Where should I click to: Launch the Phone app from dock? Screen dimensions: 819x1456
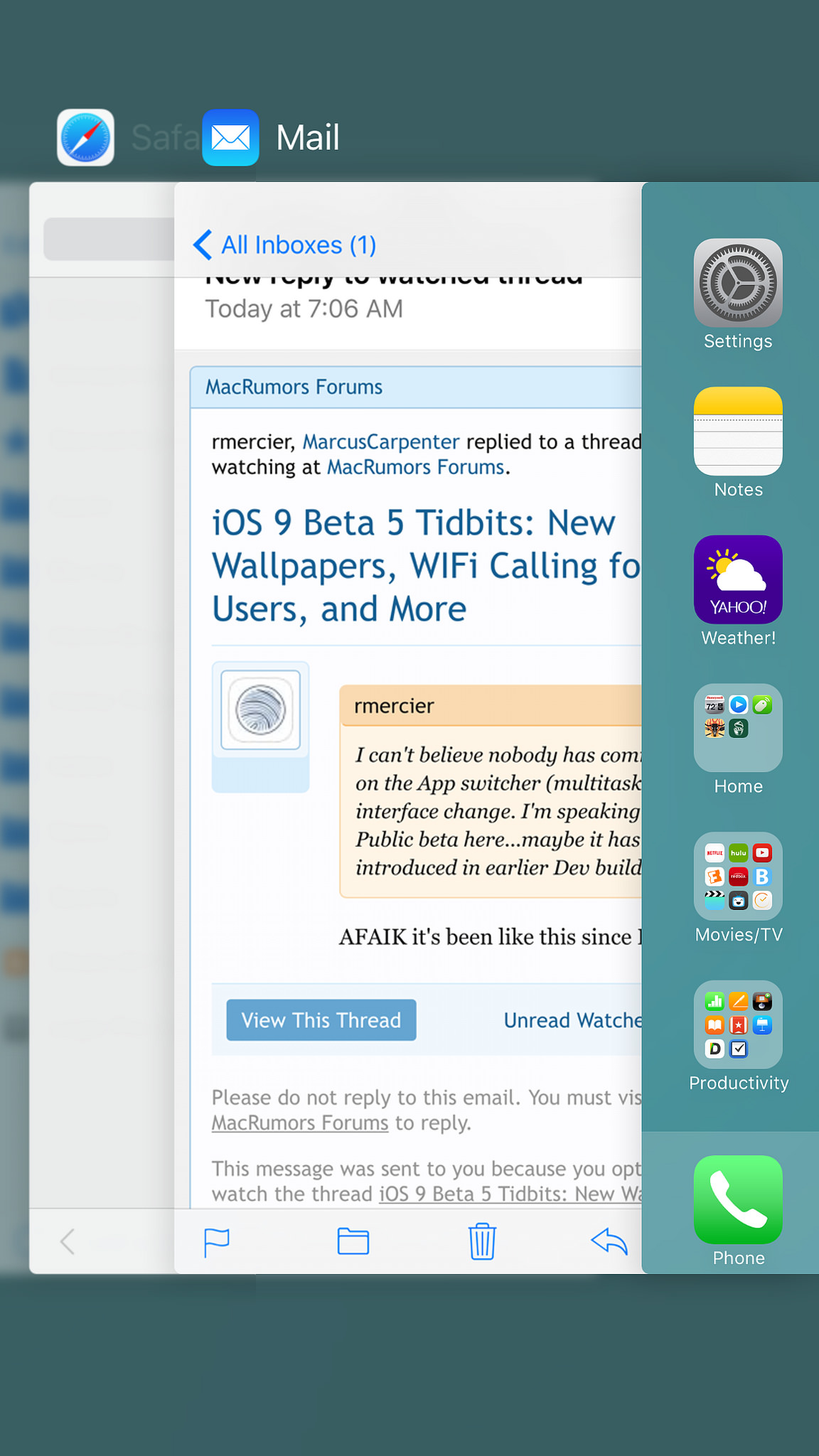coord(738,1199)
